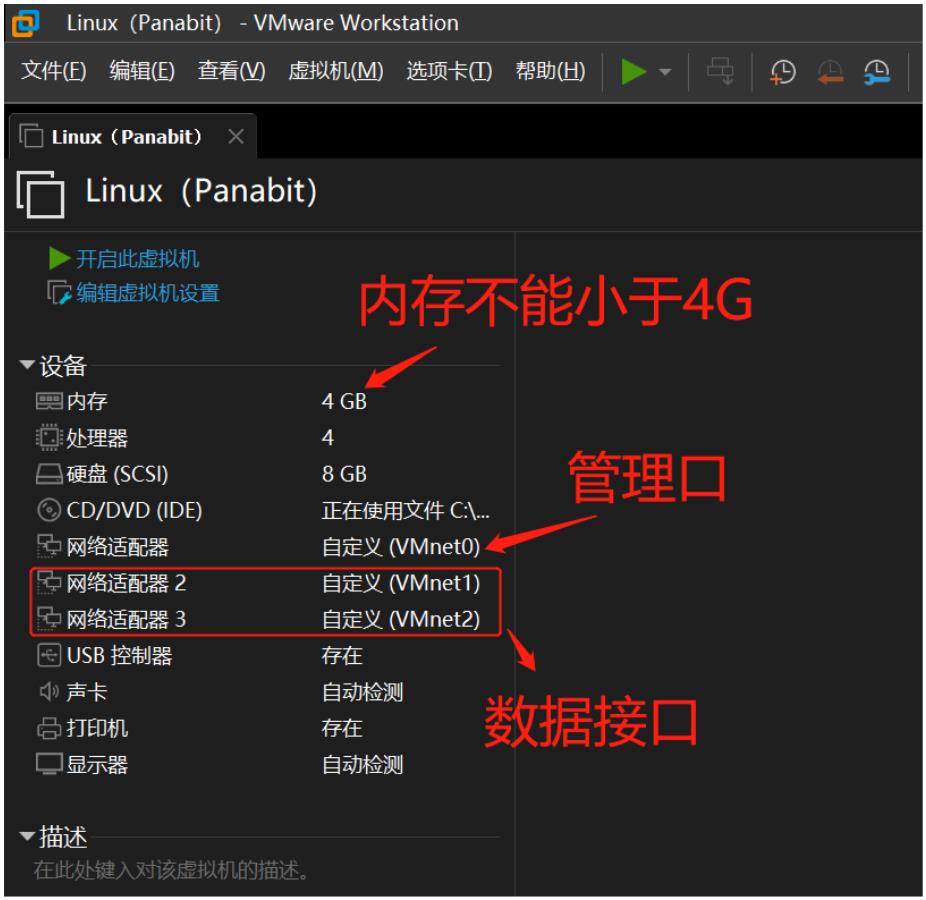Take a snapshot with the clock-plus icon
Screen dimensions: 926x900
782,72
